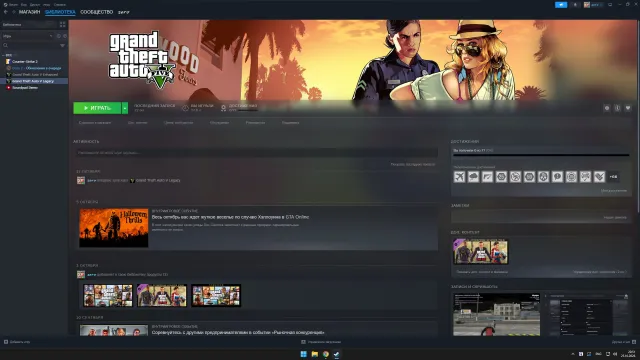The height and width of the screenshot is (360, 640).
Task: Open game settings gear icon
Action: click(607, 108)
